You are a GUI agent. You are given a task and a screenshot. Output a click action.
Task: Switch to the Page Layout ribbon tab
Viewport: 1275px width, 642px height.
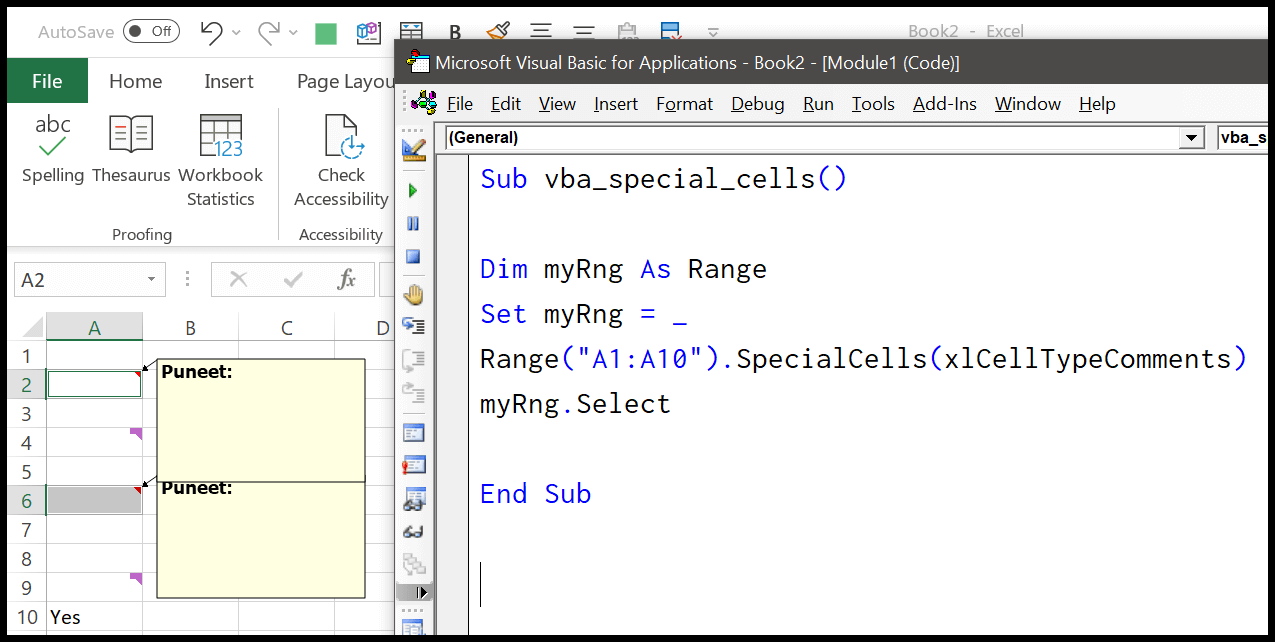coord(344,81)
